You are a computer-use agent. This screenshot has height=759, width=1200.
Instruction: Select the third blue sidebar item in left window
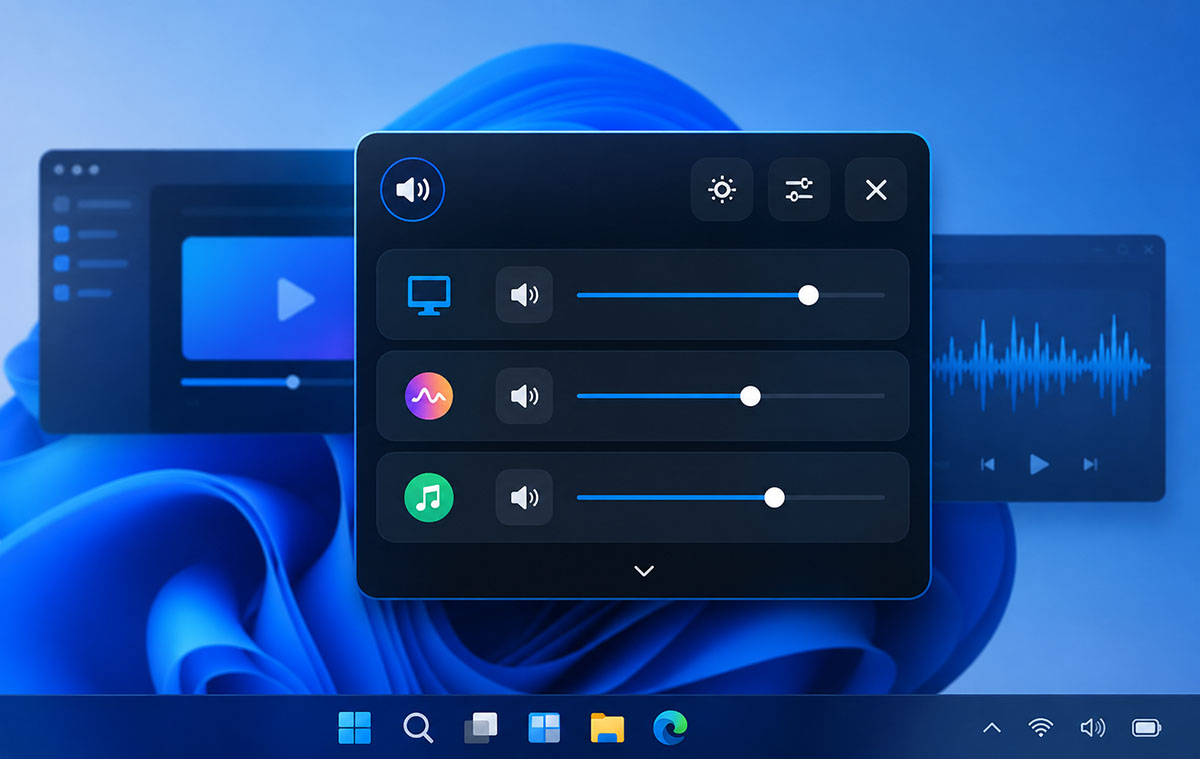tap(90, 263)
